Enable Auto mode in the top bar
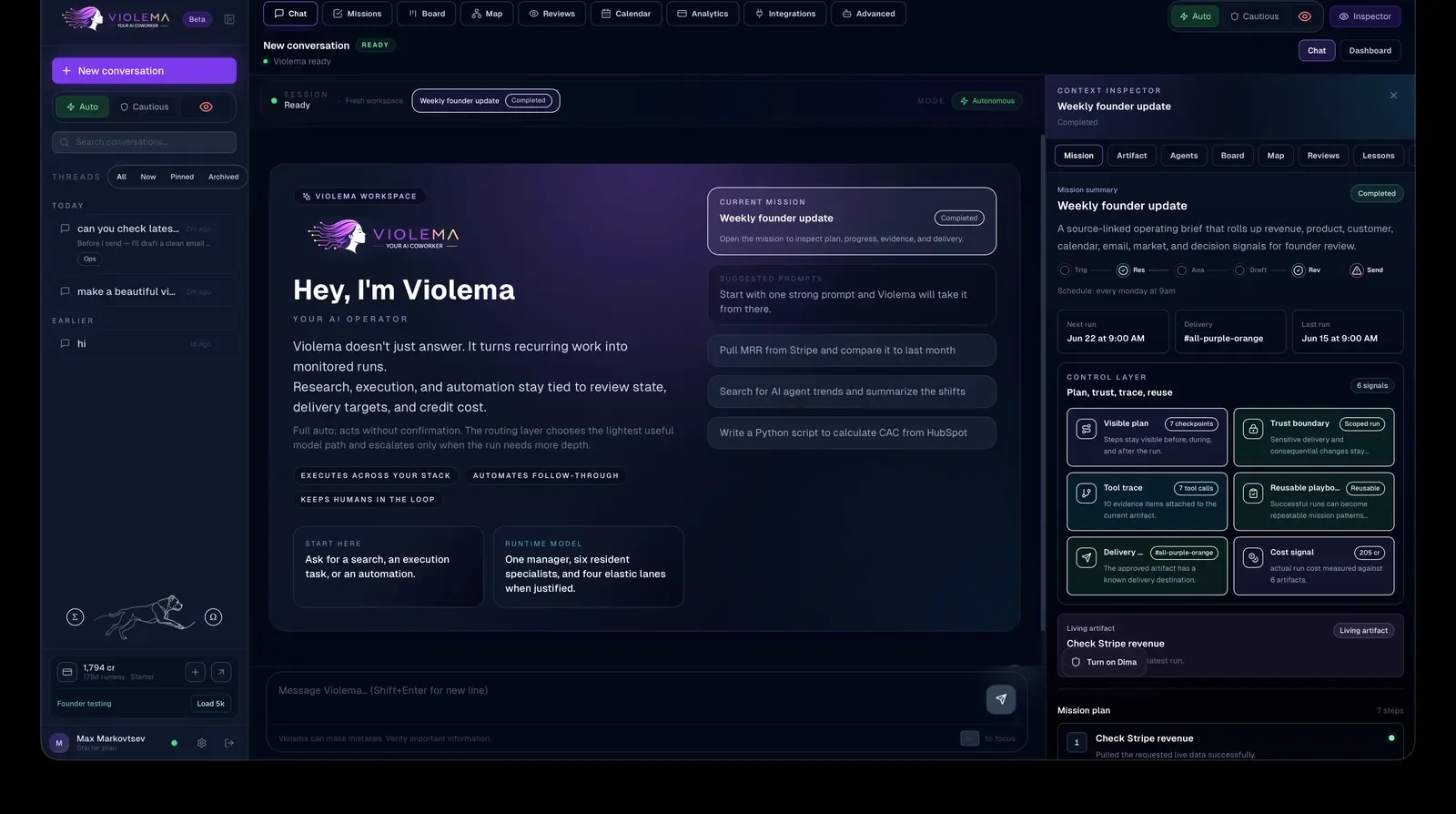1456x814 pixels. 1196,16
